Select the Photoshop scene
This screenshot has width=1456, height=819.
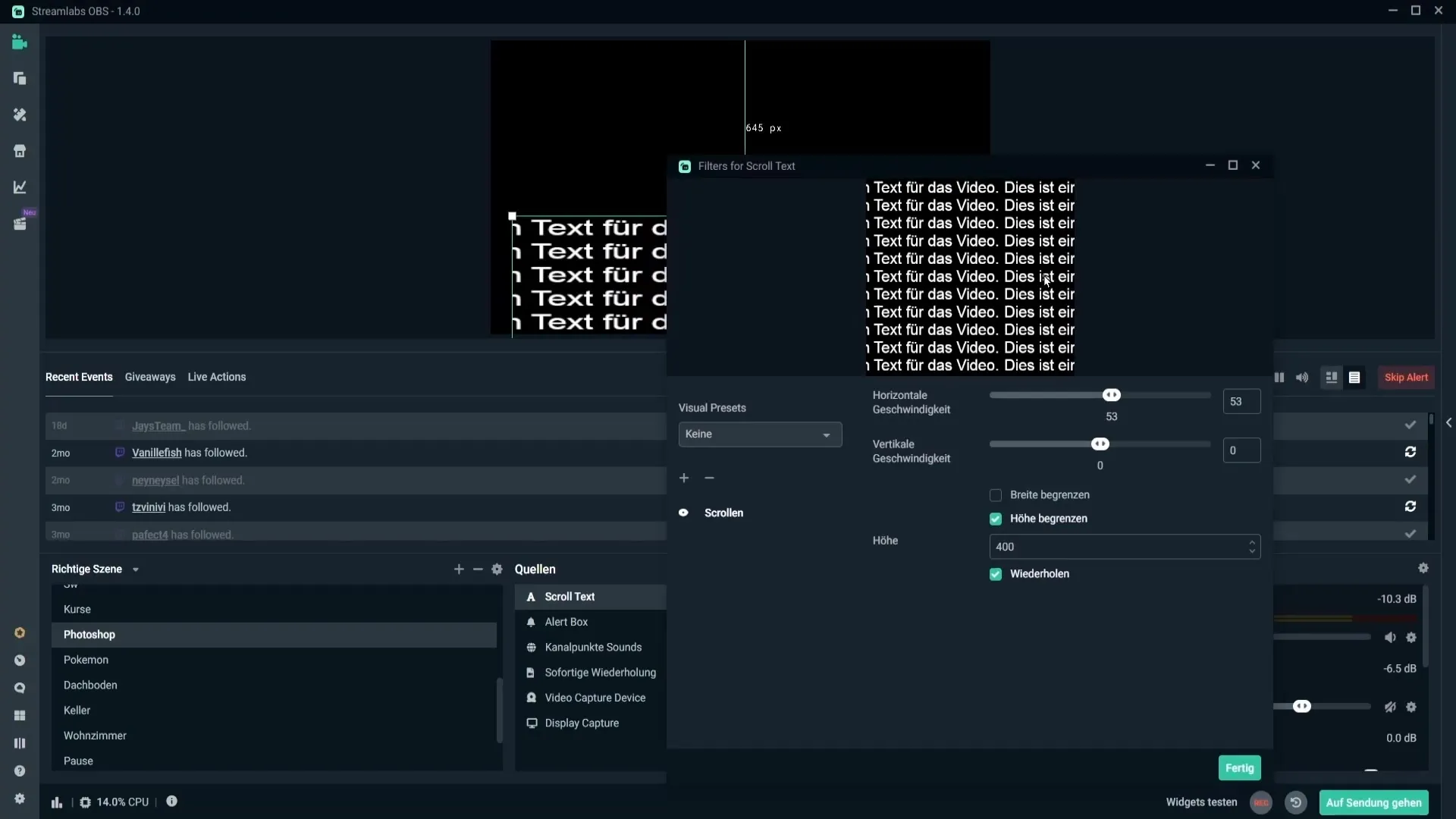pyautogui.click(x=274, y=635)
